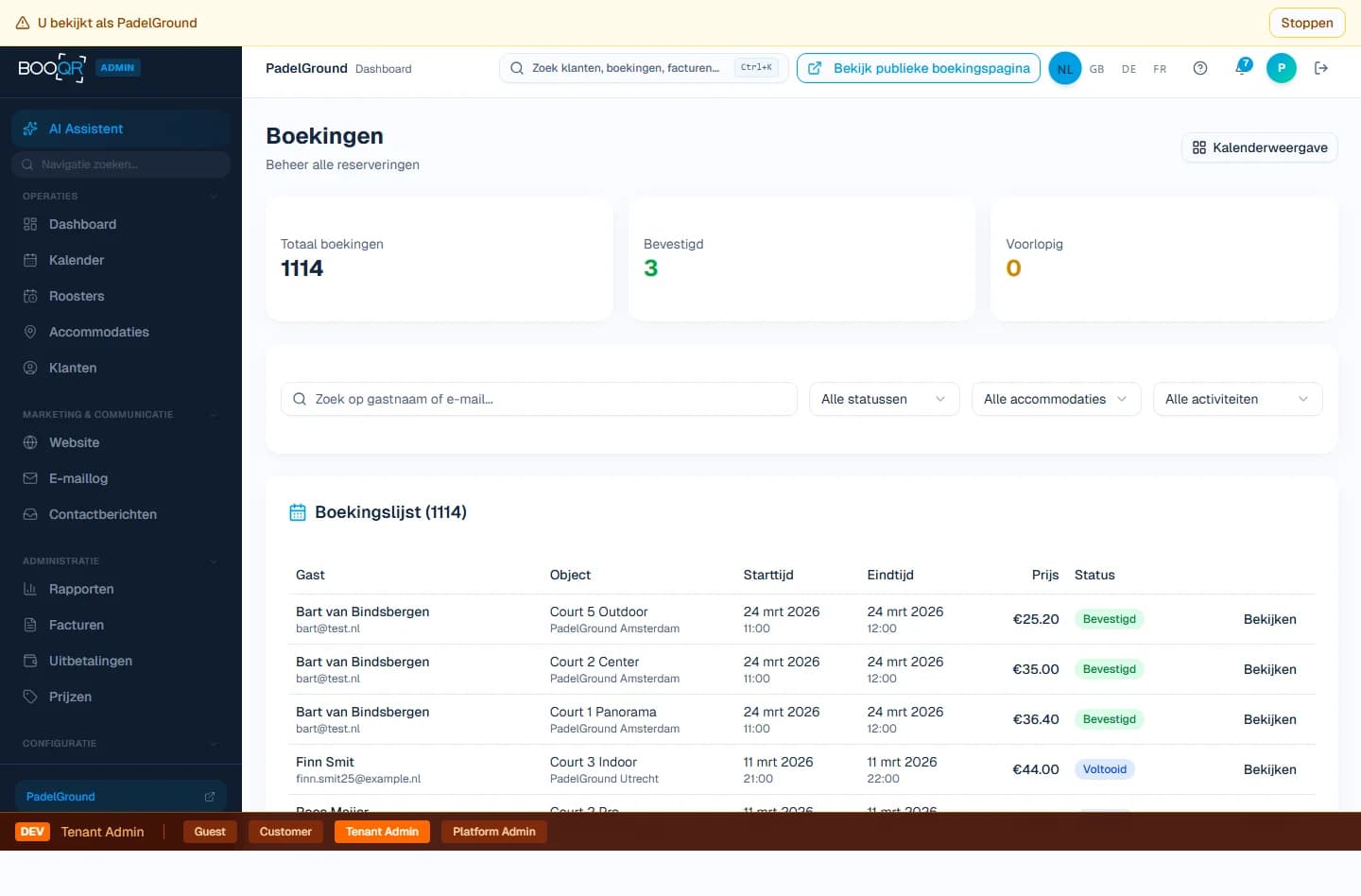
Task: Click the help question mark icon
Action: (x=1200, y=68)
